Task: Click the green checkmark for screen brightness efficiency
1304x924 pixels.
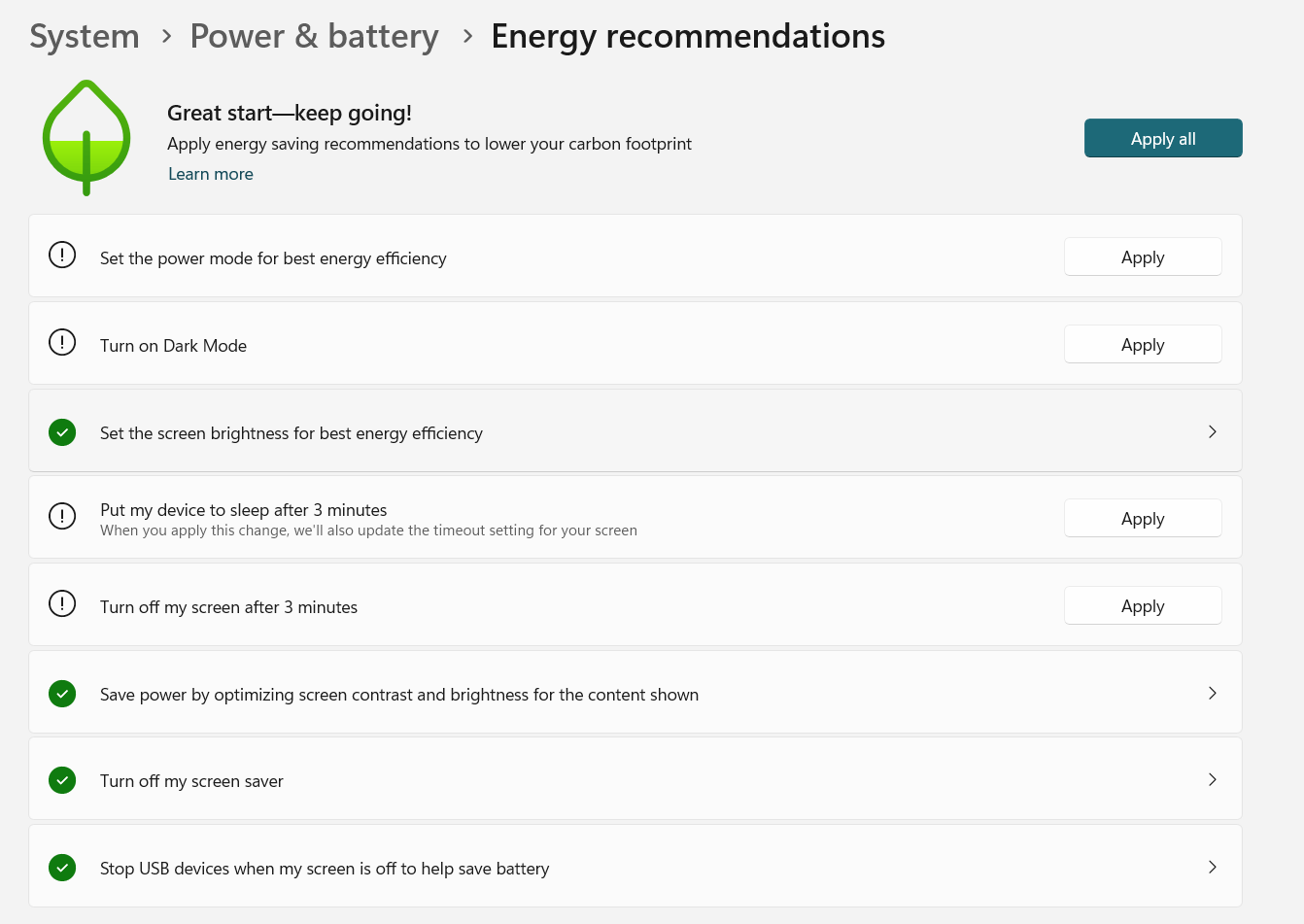Action: 62,432
